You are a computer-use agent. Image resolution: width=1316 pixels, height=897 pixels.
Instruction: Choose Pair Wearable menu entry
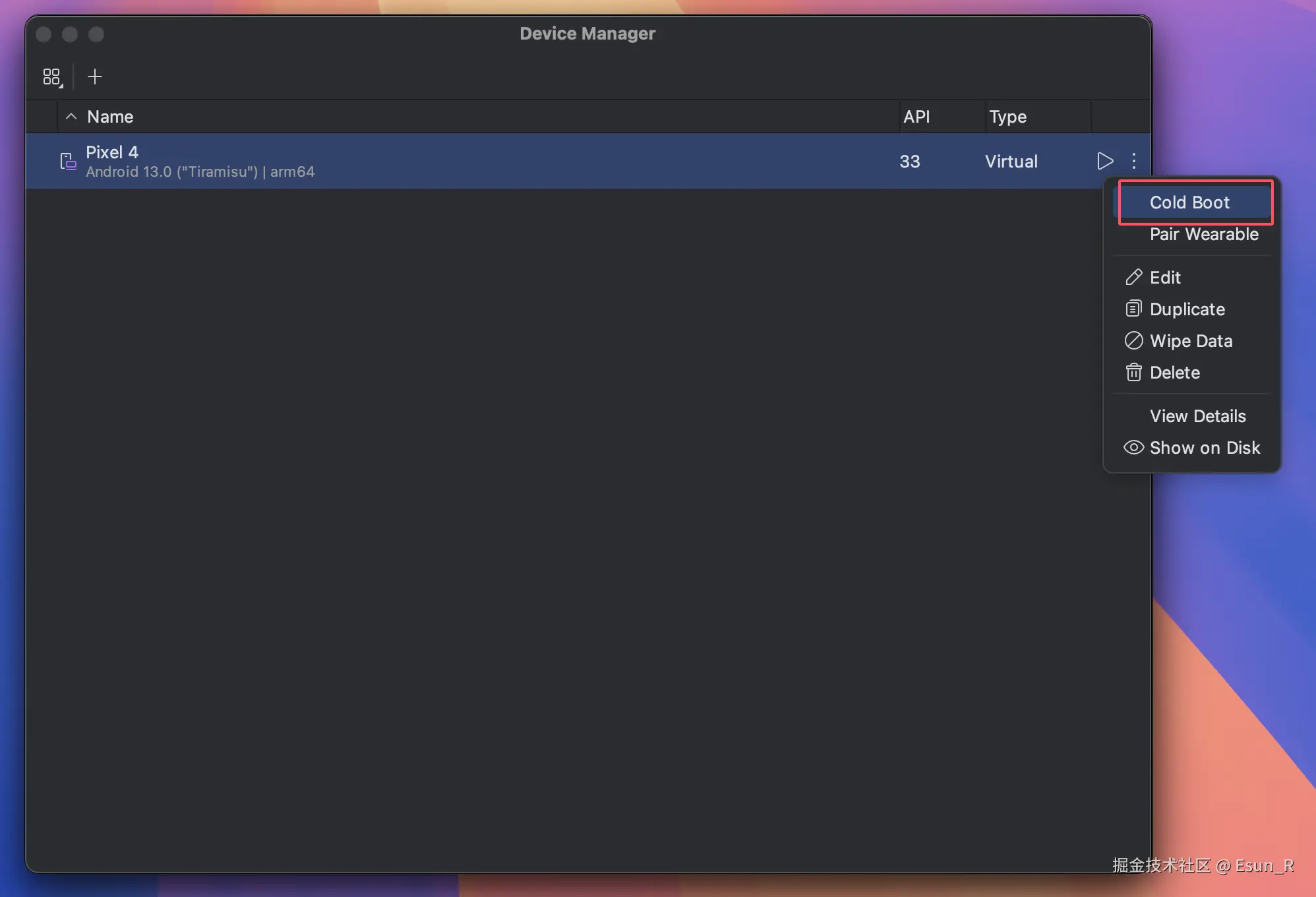[x=1204, y=234]
